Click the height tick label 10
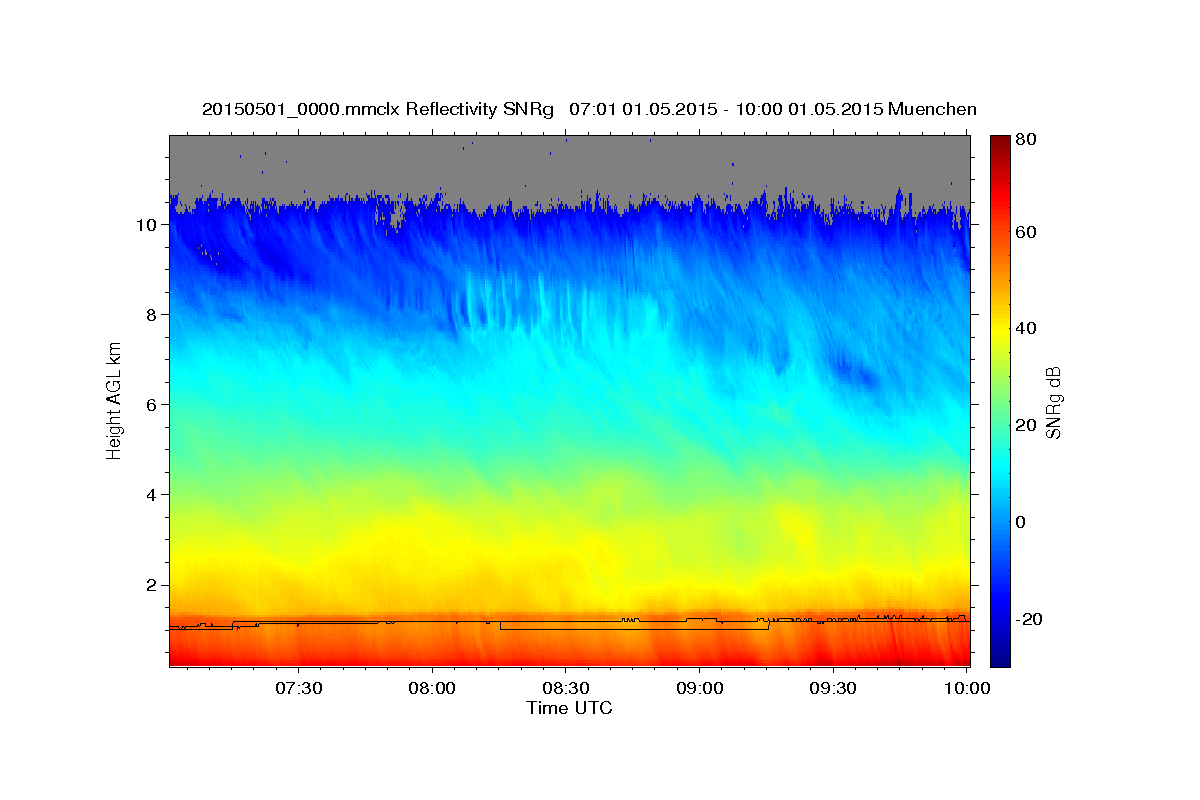The width and height of the screenshot is (1200, 800). click(x=147, y=225)
